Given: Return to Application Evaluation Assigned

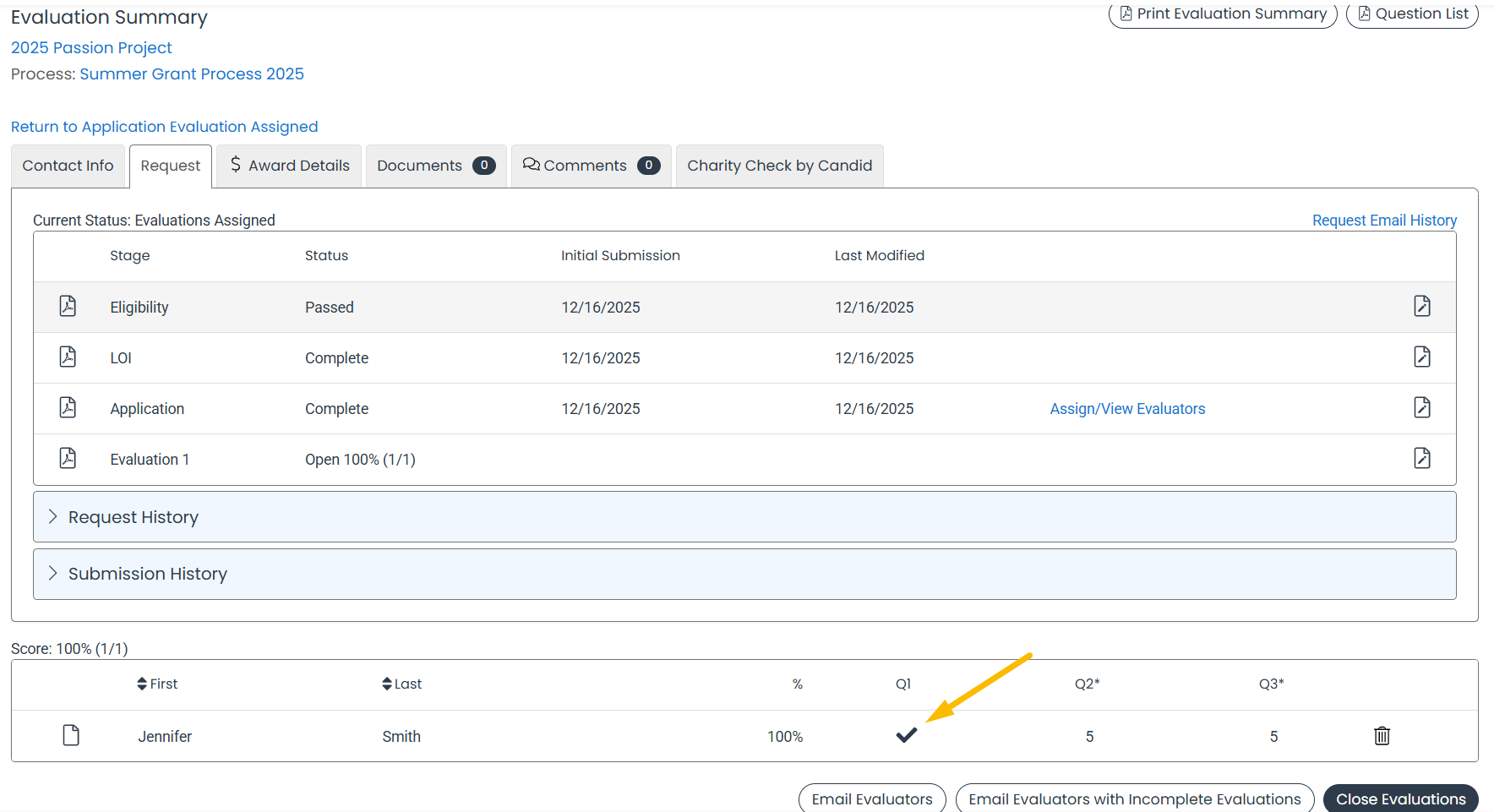Looking at the screenshot, I should click(x=165, y=127).
